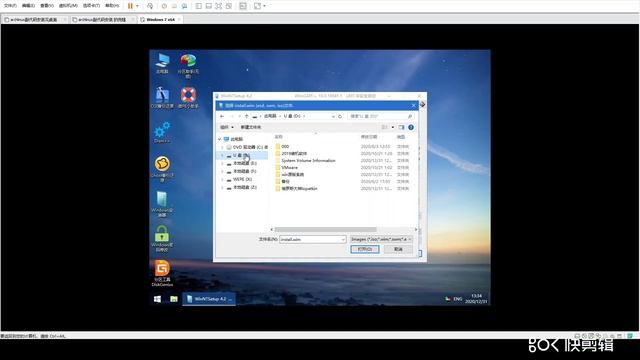The height and width of the screenshot is (360, 640).
Task: Open the Organize dropdown in file dialog
Action: [x=227, y=127]
